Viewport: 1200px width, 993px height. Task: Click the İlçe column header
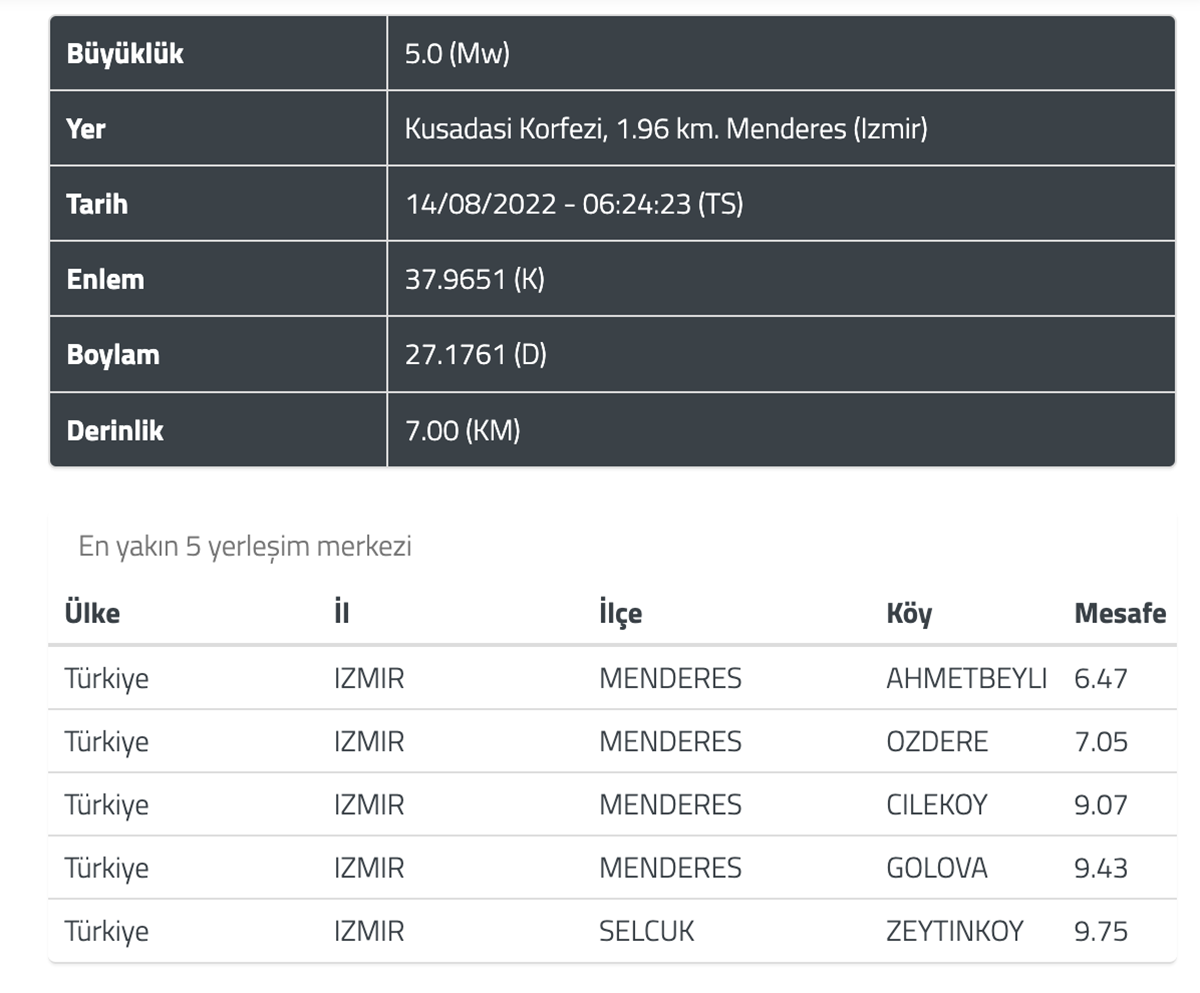(x=620, y=612)
